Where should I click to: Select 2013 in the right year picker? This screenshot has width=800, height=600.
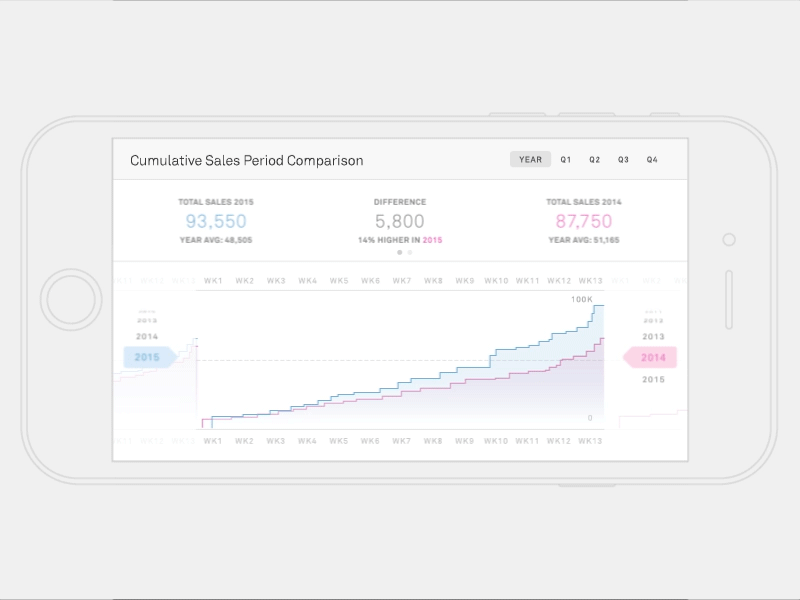point(655,337)
